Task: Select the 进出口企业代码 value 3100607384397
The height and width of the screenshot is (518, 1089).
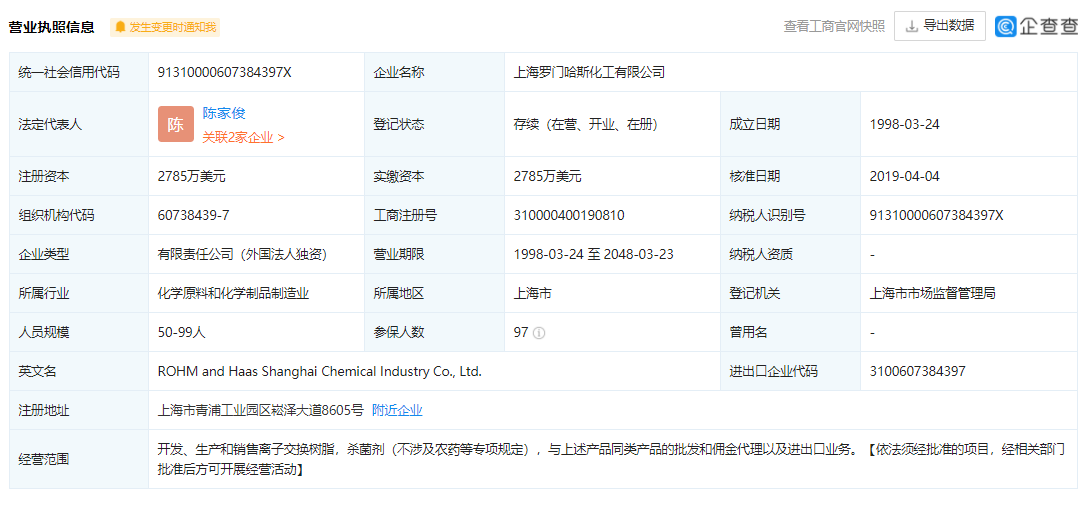Action: coord(917,371)
